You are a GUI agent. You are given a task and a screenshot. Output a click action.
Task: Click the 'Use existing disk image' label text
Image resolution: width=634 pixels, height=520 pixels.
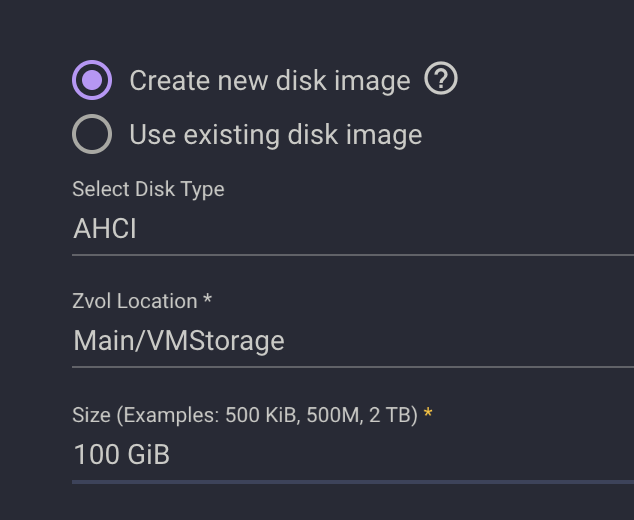pyautogui.click(x=275, y=135)
